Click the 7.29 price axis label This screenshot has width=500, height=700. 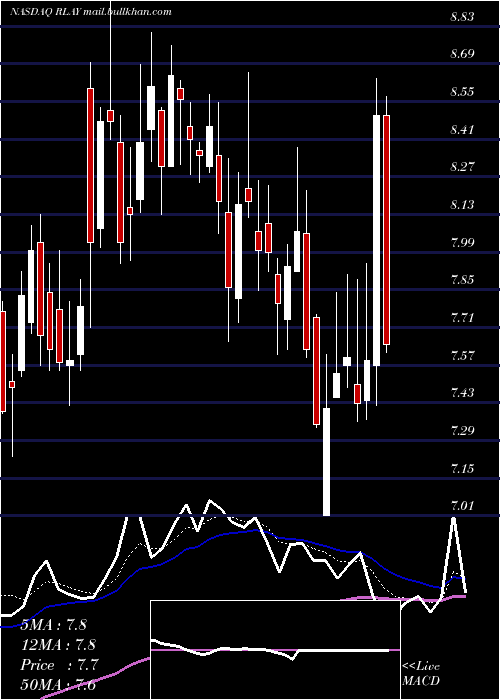(x=462, y=431)
